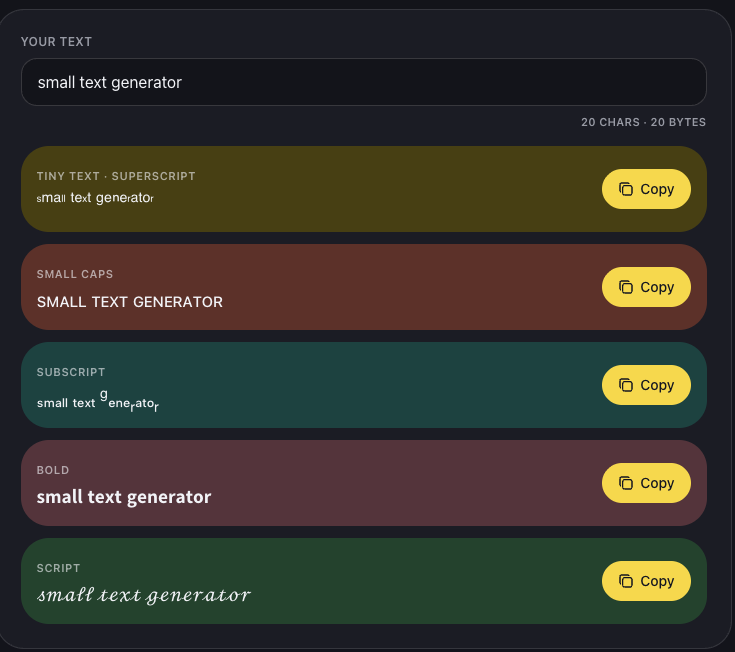Click the 'YOUR TEXT' label
This screenshot has height=652, width=735.
coord(56,42)
